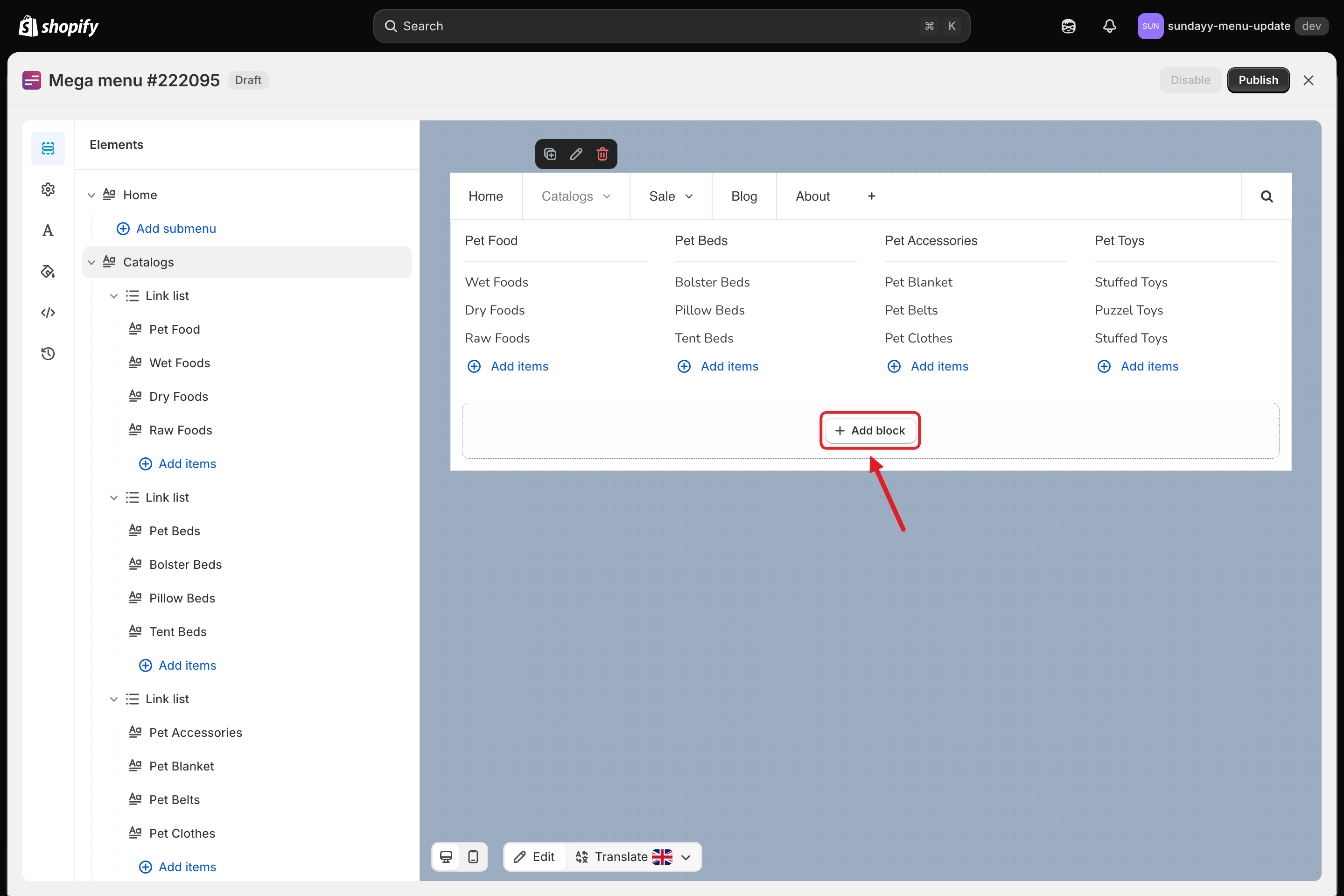
Task: Click the Add block button
Action: 870,430
